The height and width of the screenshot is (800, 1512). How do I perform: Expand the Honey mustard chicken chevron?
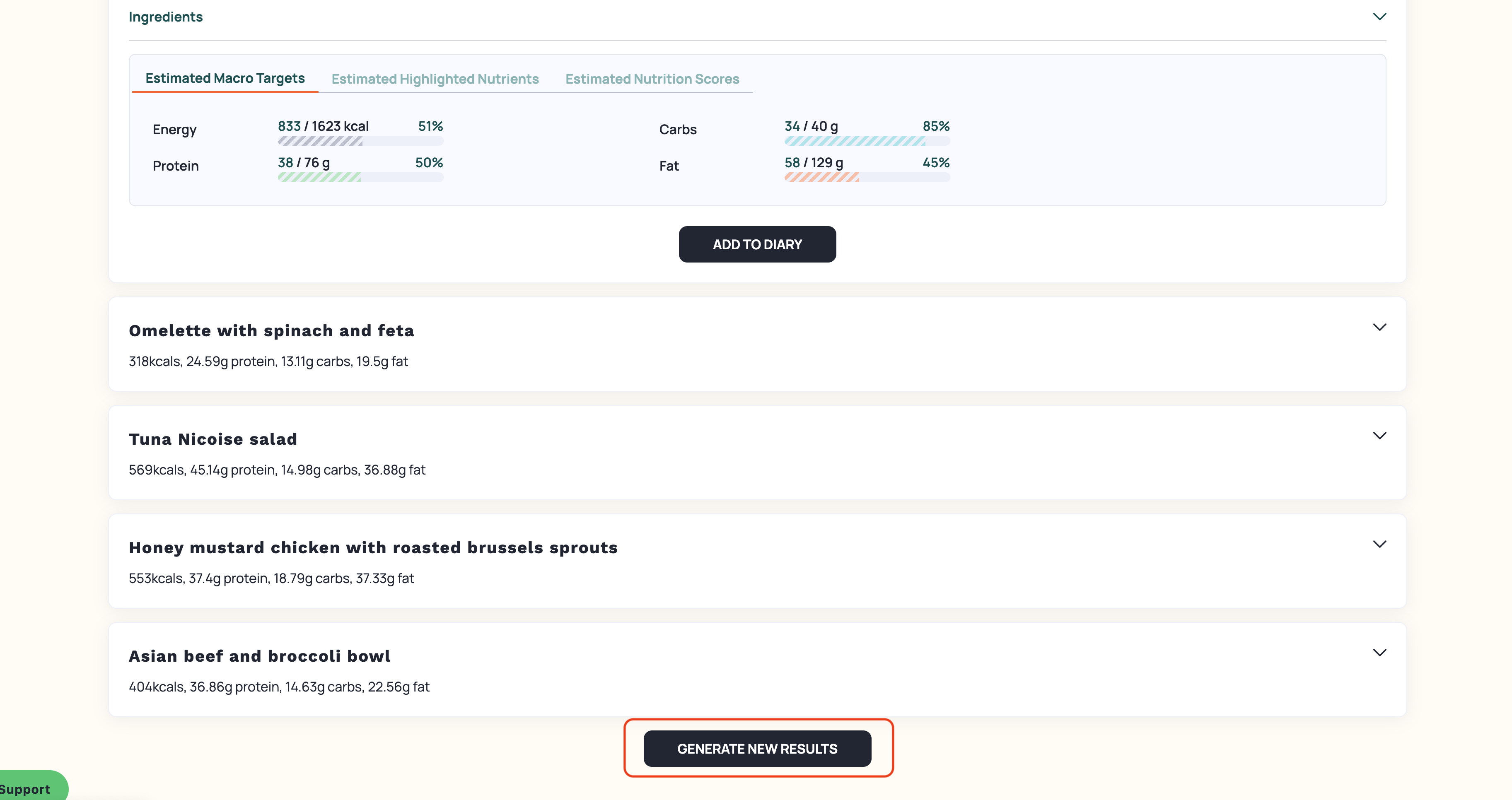[x=1379, y=544]
